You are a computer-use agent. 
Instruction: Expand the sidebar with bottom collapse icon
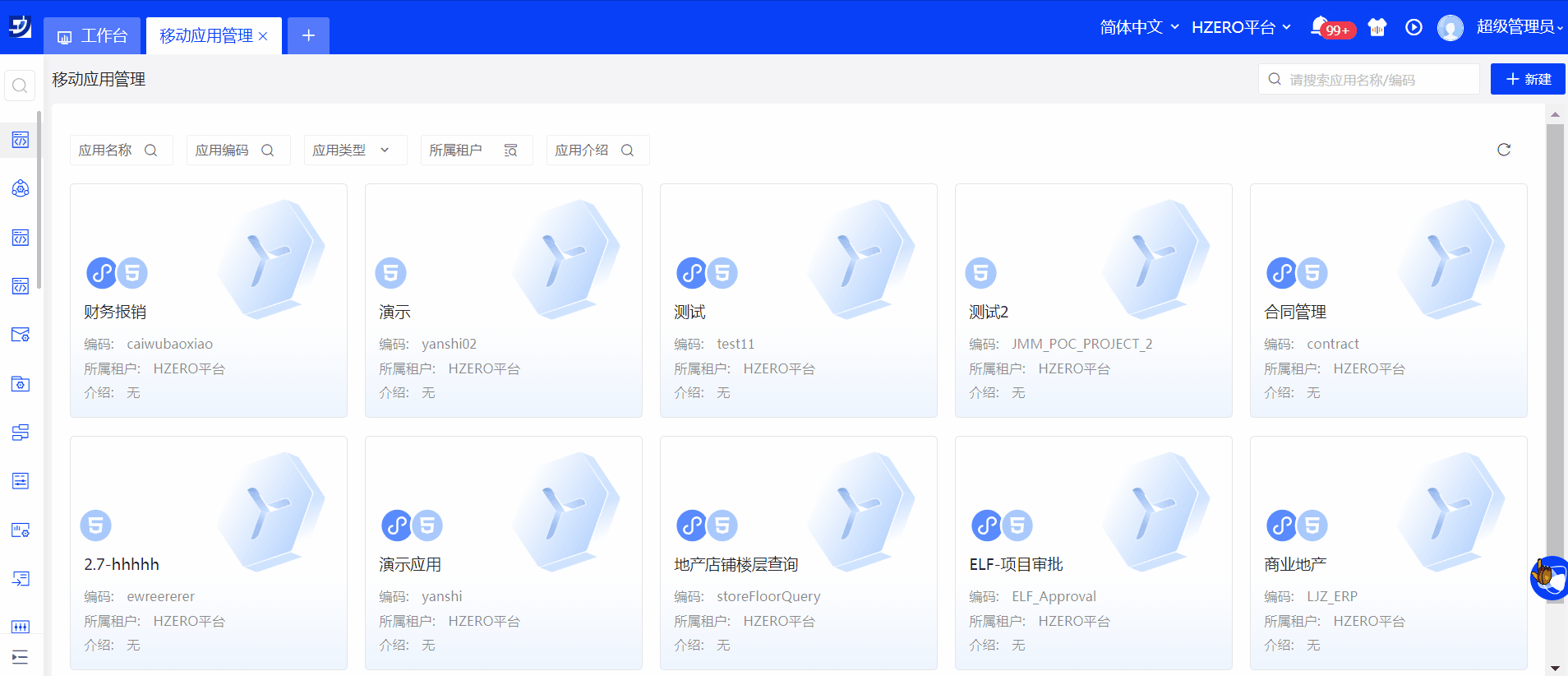[21, 657]
